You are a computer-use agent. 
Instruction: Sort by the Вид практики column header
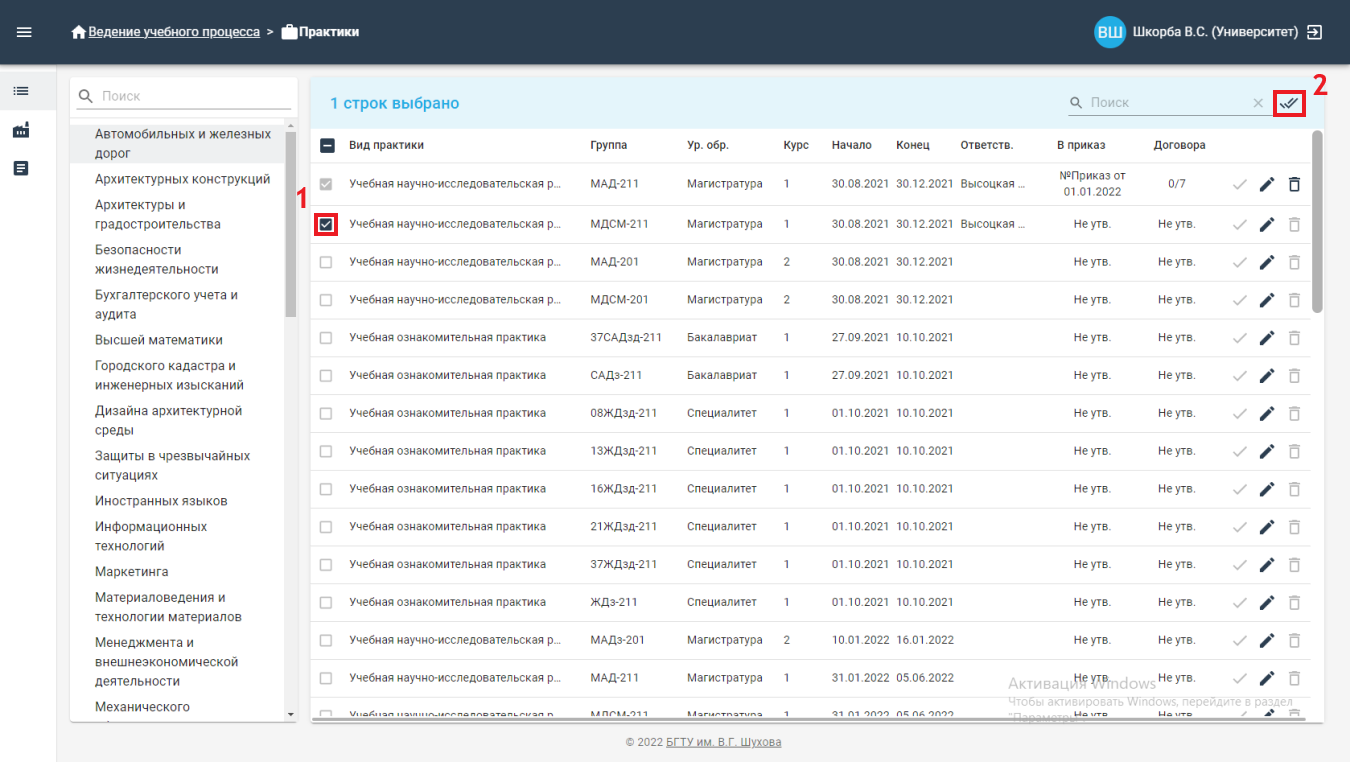386,145
